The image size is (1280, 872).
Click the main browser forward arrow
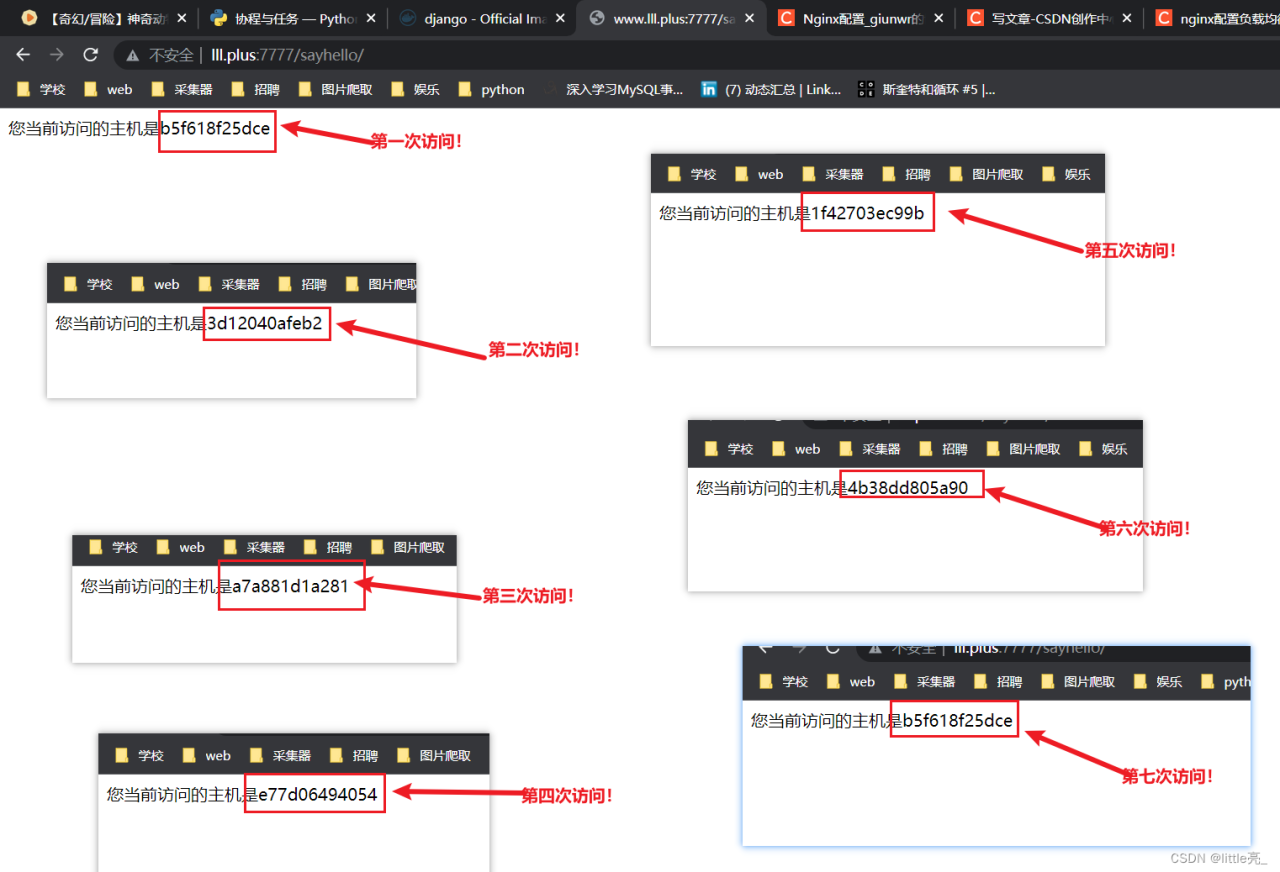click(56, 55)
